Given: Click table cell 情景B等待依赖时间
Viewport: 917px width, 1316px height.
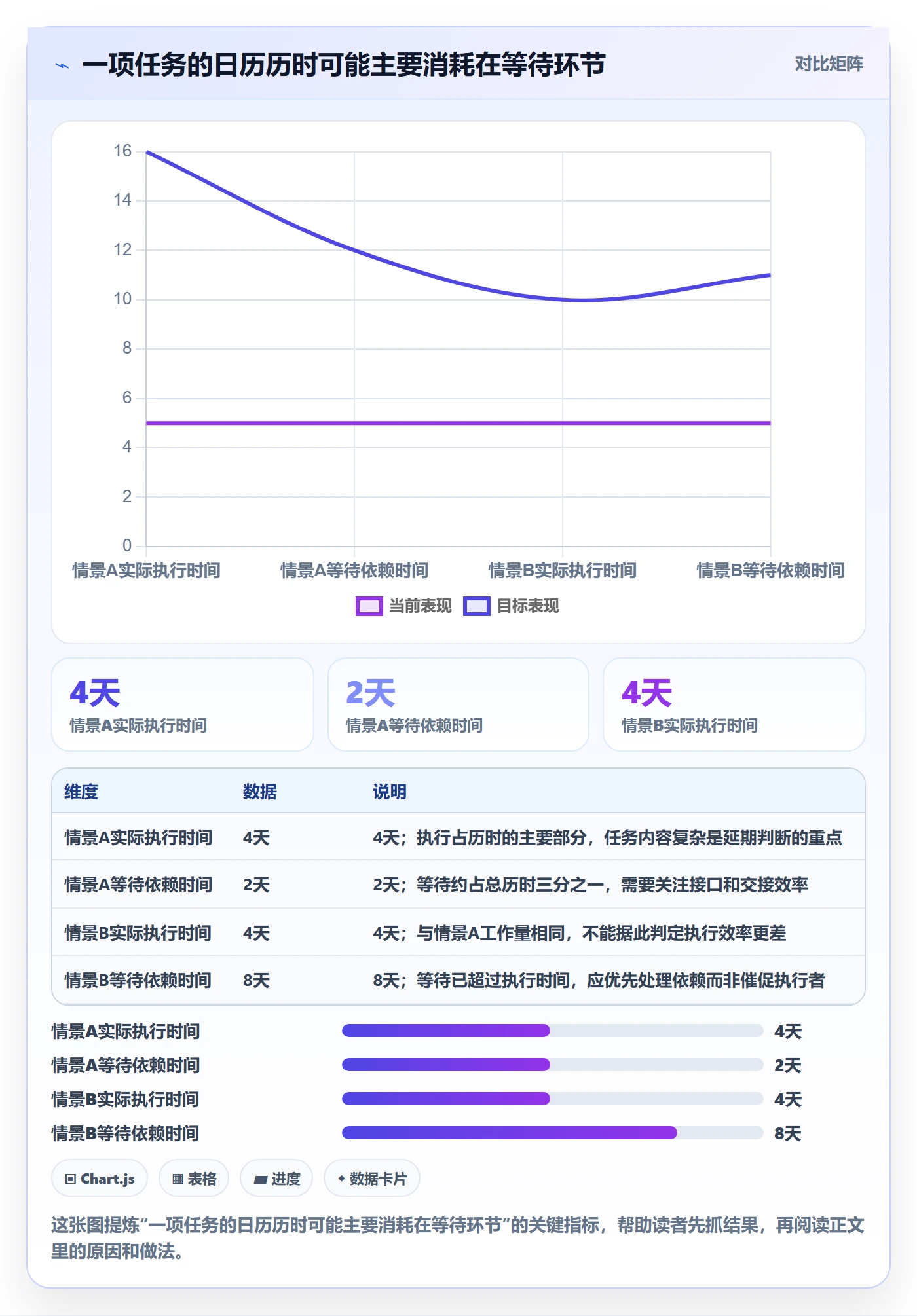Looking at the screenshot, I should pyautogui.click(x=138, y=980).
